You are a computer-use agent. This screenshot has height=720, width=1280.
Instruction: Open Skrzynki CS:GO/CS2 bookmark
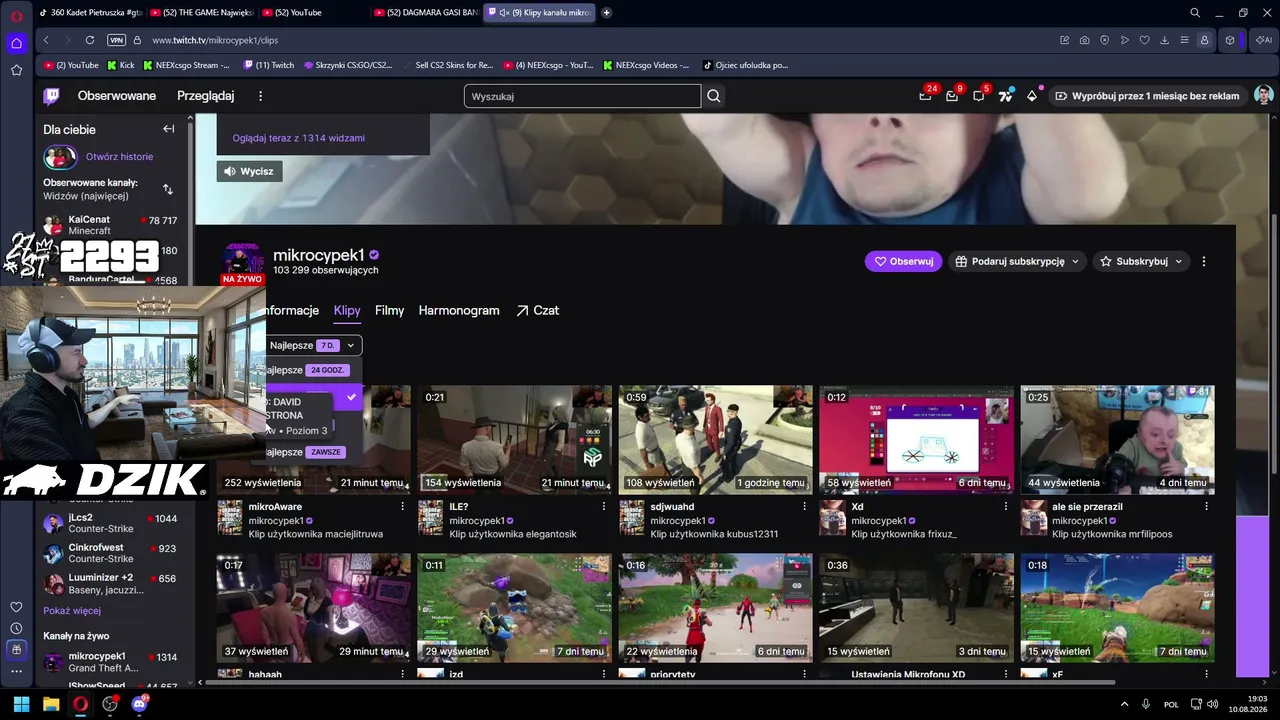click(x=348, y=65)
